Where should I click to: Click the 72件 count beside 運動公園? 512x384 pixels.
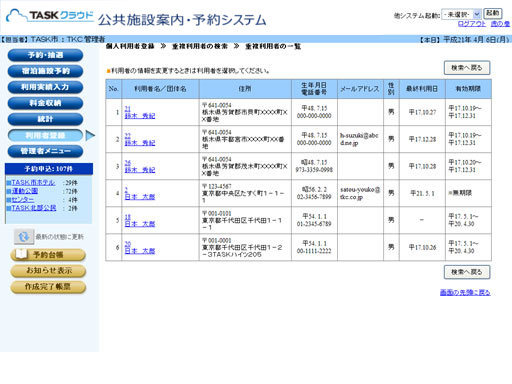[x=71, y=191]
